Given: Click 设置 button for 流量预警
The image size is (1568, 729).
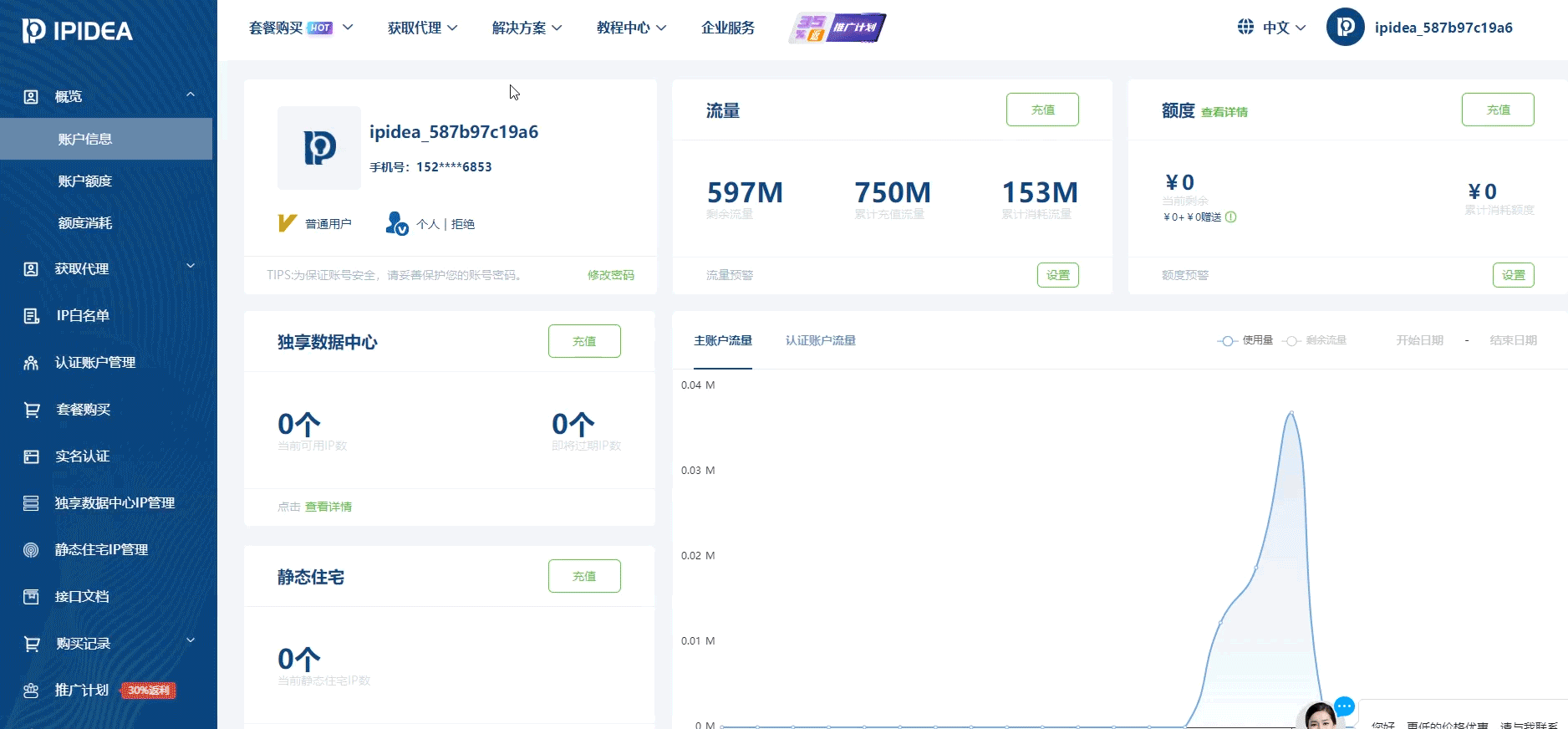Looking at the screenshot, I should pos(1057,275).
